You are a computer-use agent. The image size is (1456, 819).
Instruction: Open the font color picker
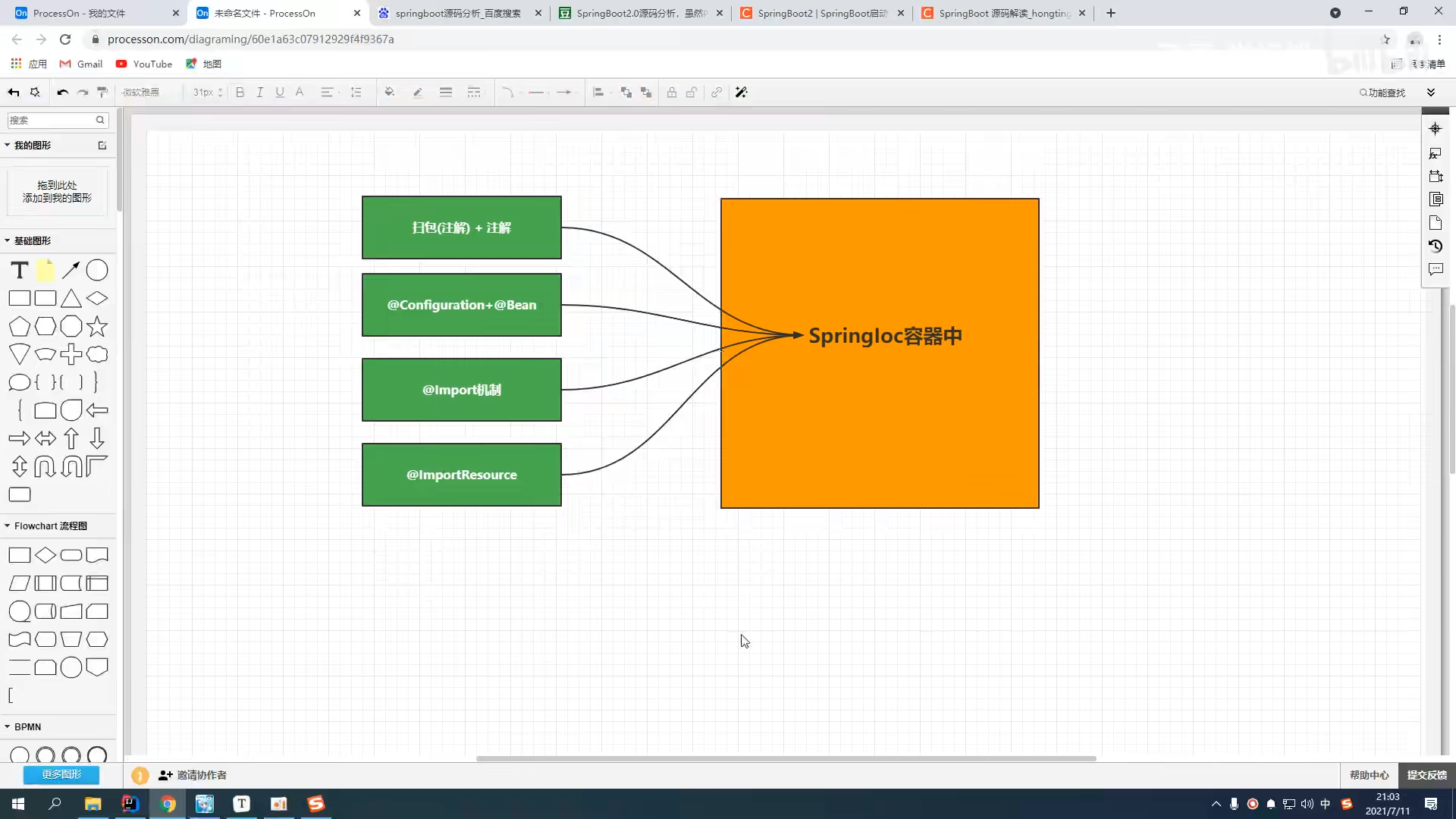tap(300, 93)
